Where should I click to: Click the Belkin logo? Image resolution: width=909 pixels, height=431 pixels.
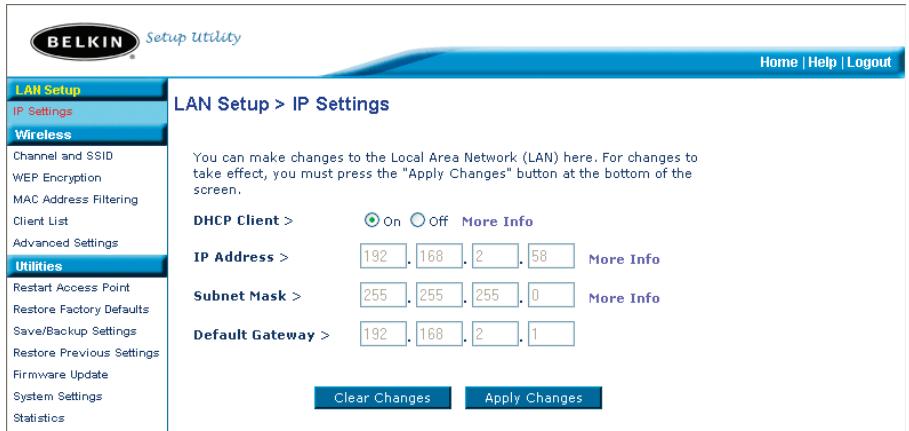coord(85,42)
